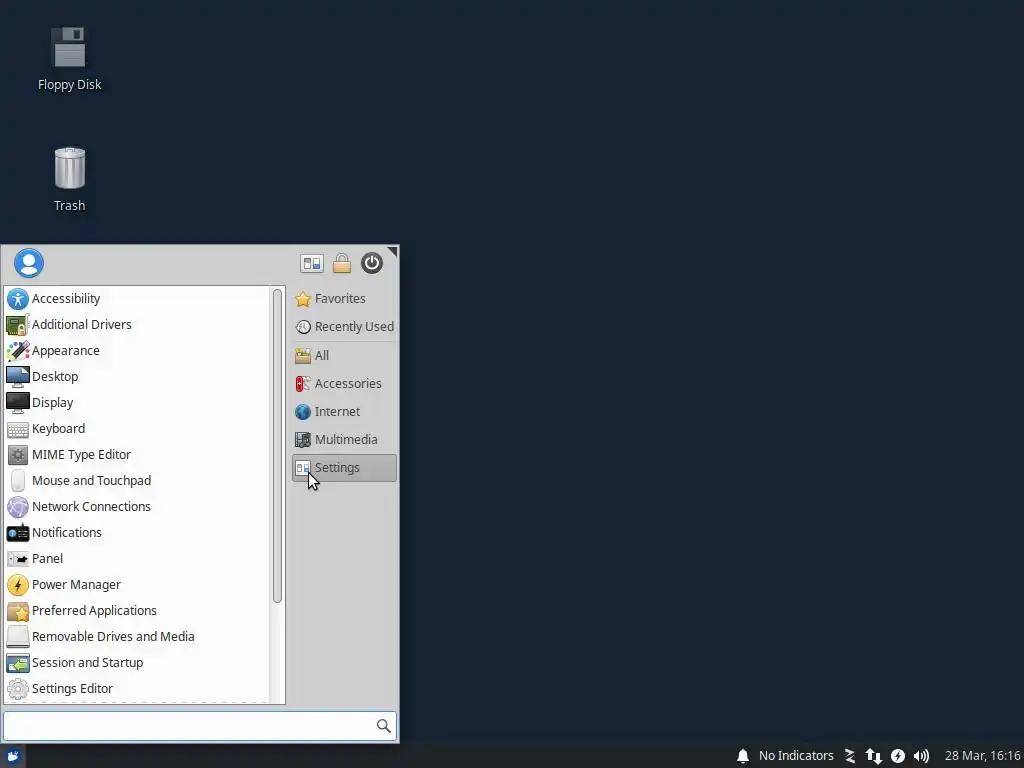Show the All applications category
This screenshot has width=1024, height=768.
click(344, 356)
